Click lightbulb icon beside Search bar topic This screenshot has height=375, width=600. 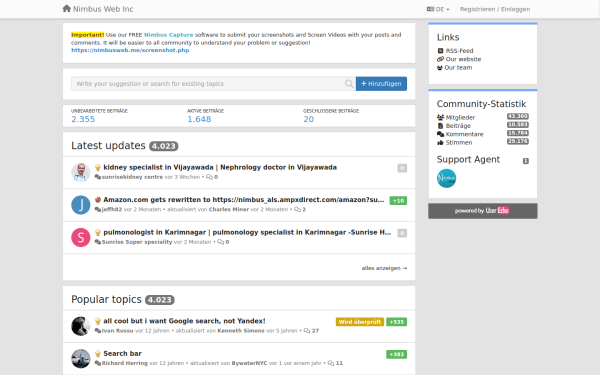click(98, 354)
